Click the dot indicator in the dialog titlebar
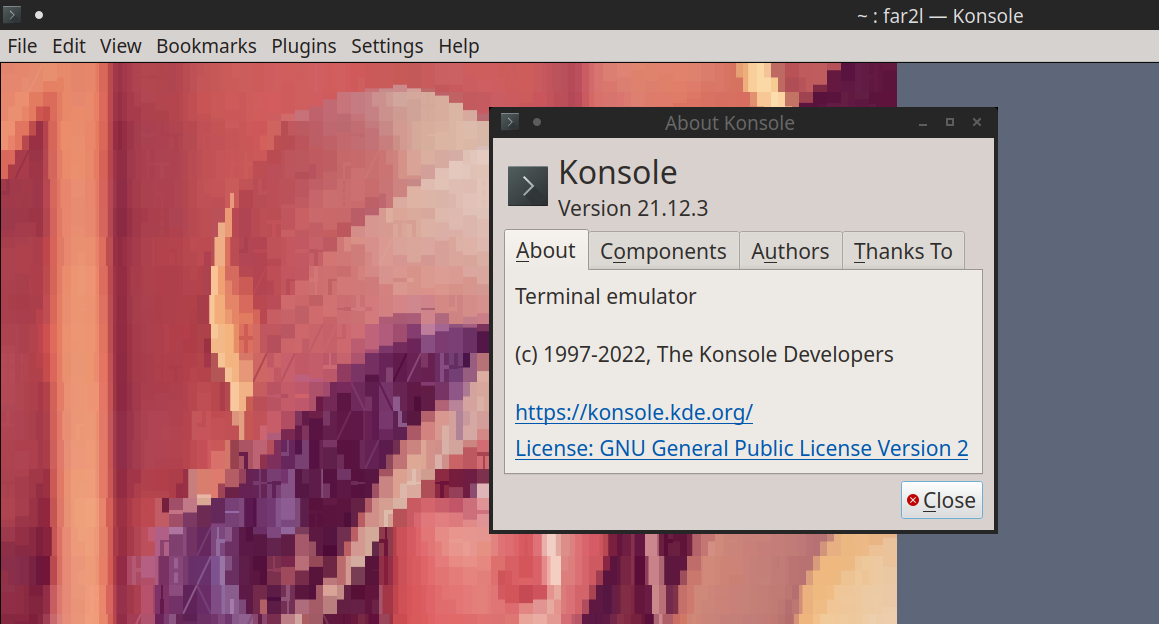The image size is (1159, 624). point(537,122)
